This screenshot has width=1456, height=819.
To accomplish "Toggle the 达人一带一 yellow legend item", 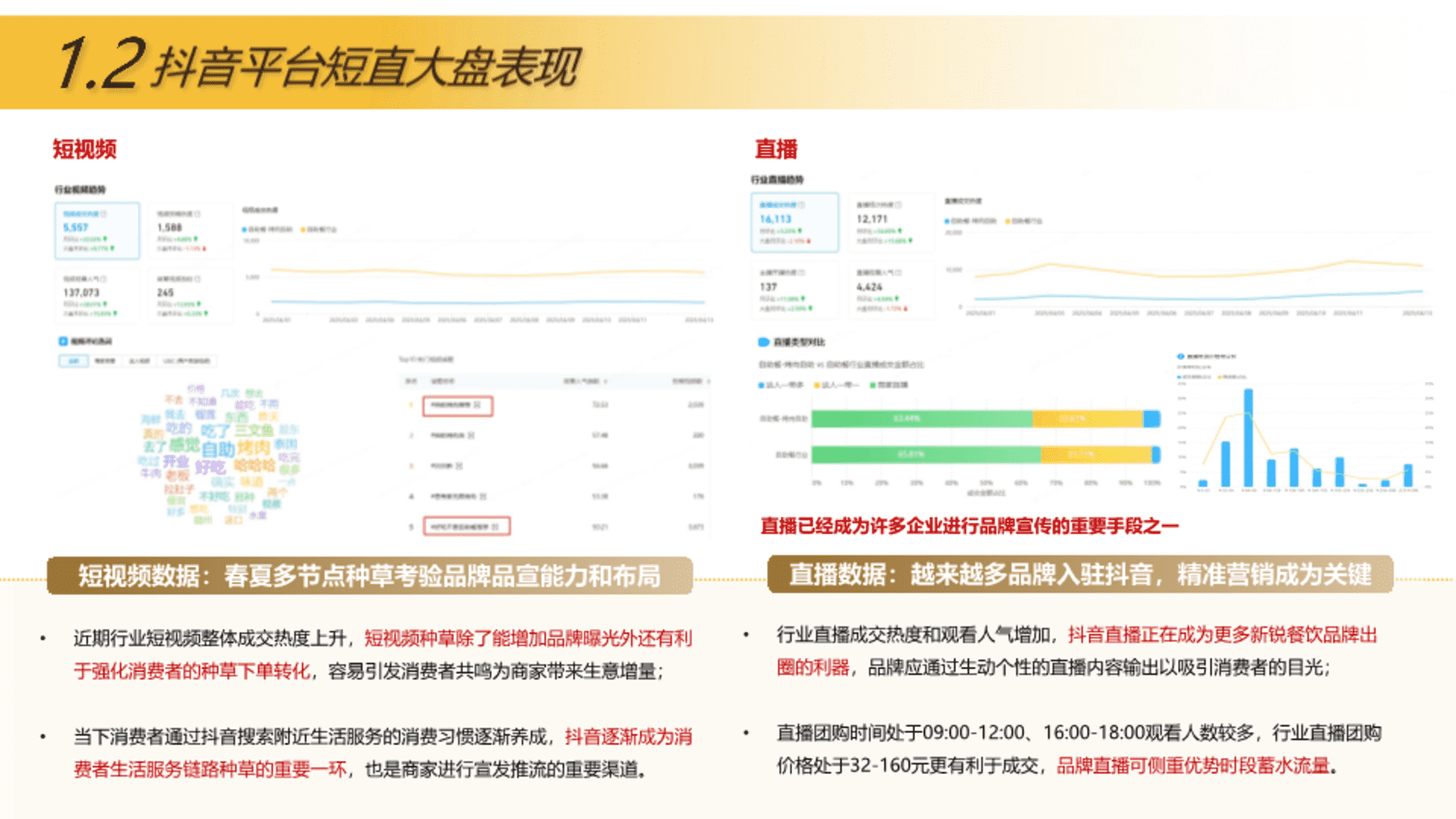I will (x=836, y=385).
